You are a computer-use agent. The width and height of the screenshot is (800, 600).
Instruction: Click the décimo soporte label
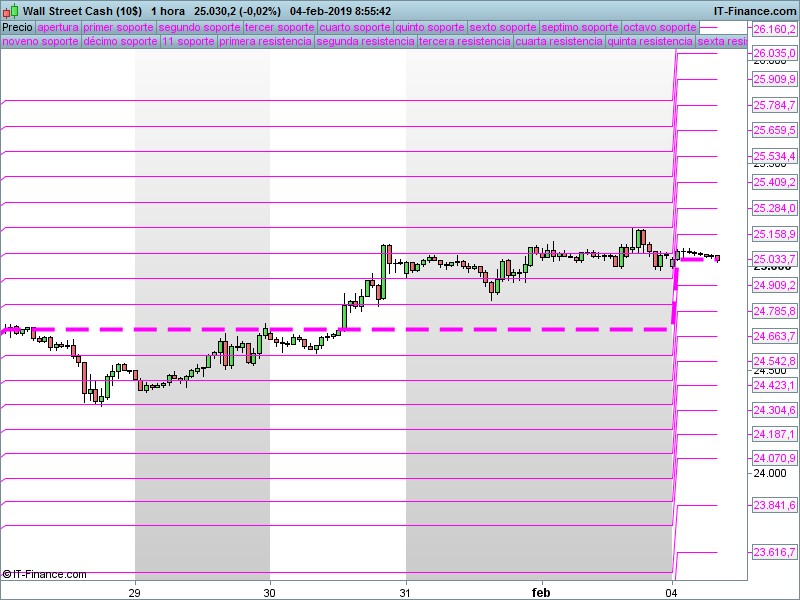point(120,41)
